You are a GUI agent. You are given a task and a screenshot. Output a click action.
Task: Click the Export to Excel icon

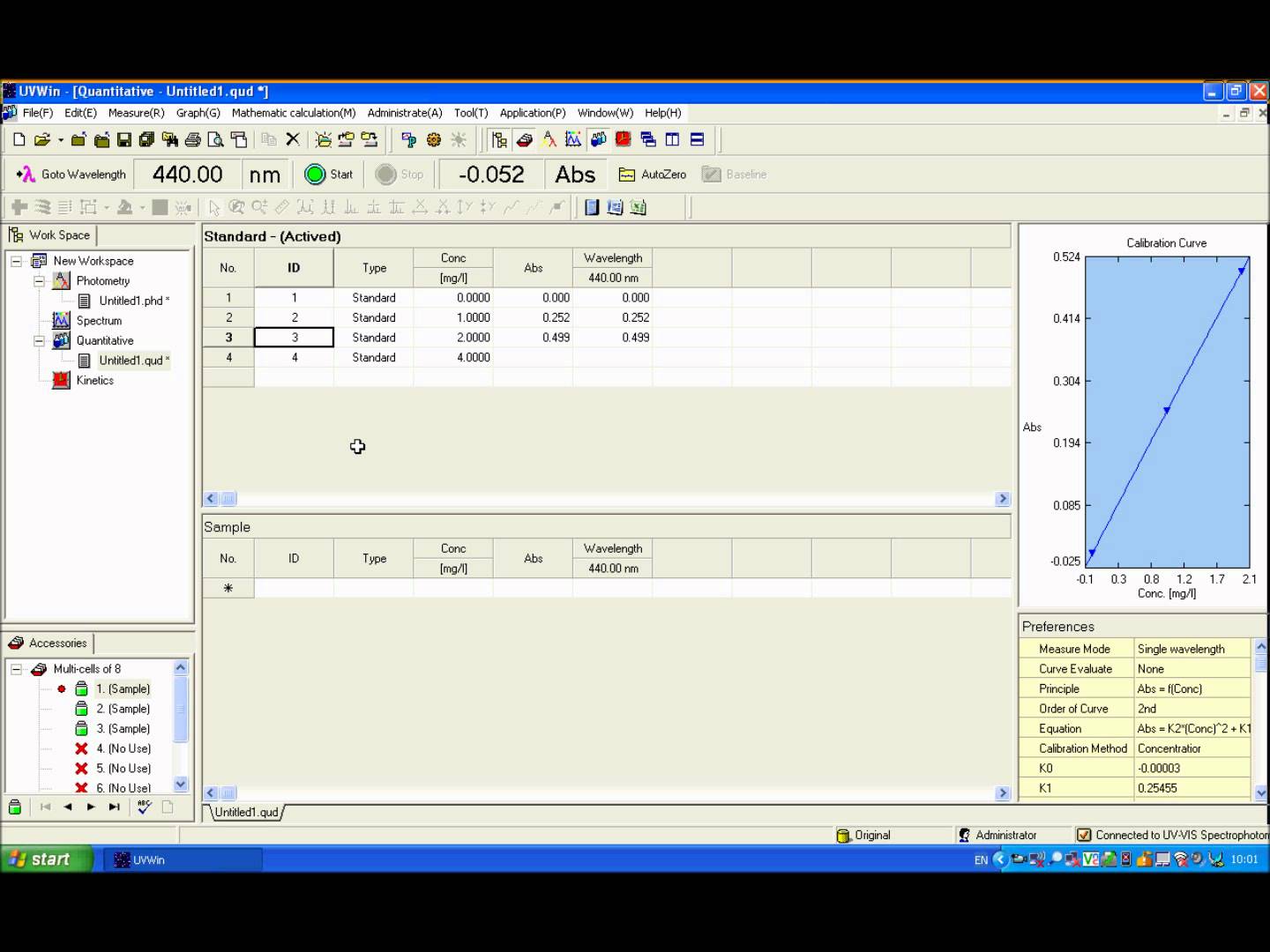coord(639,207)
